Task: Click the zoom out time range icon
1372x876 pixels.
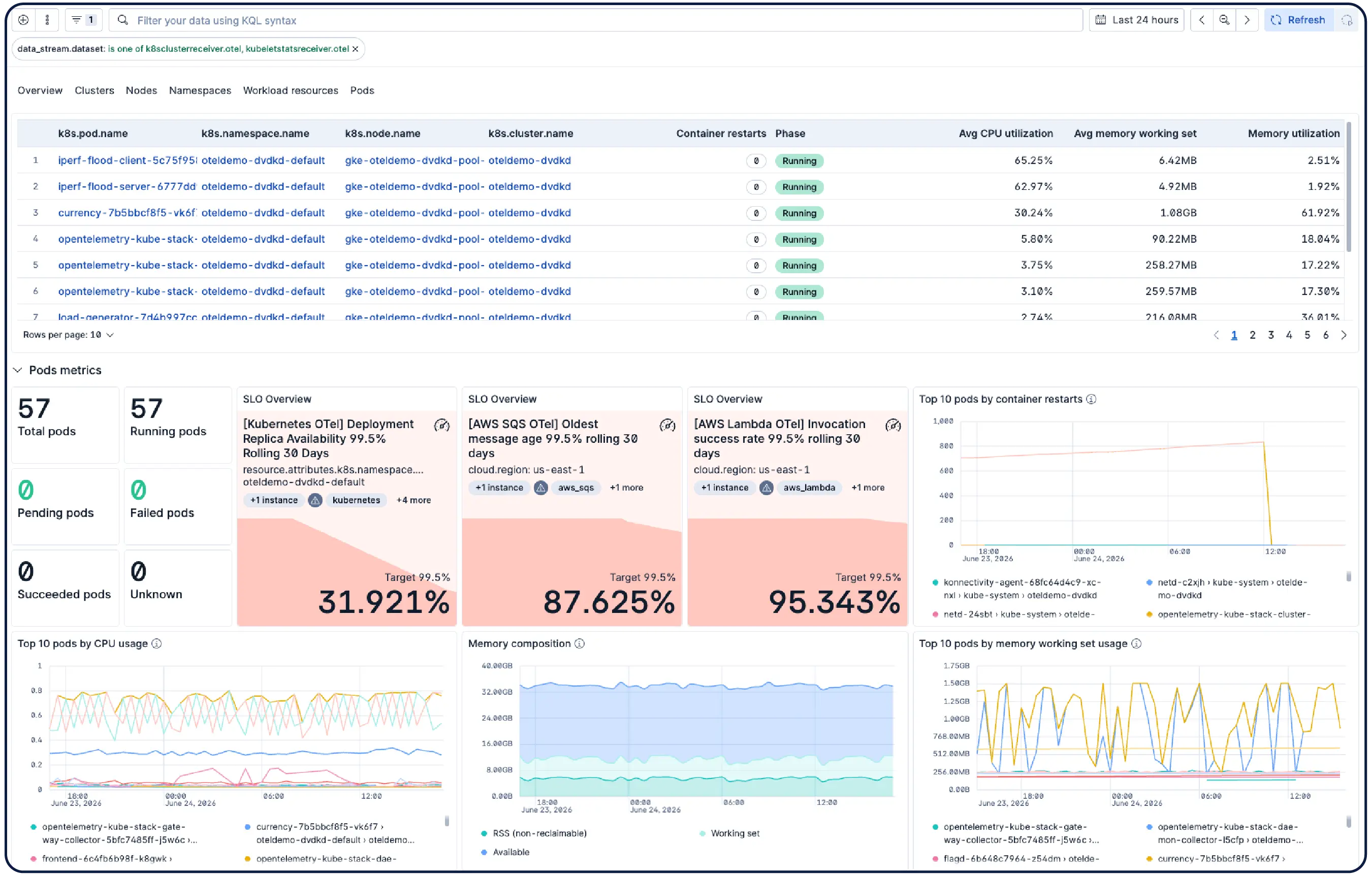Action: pos(1224,20)
